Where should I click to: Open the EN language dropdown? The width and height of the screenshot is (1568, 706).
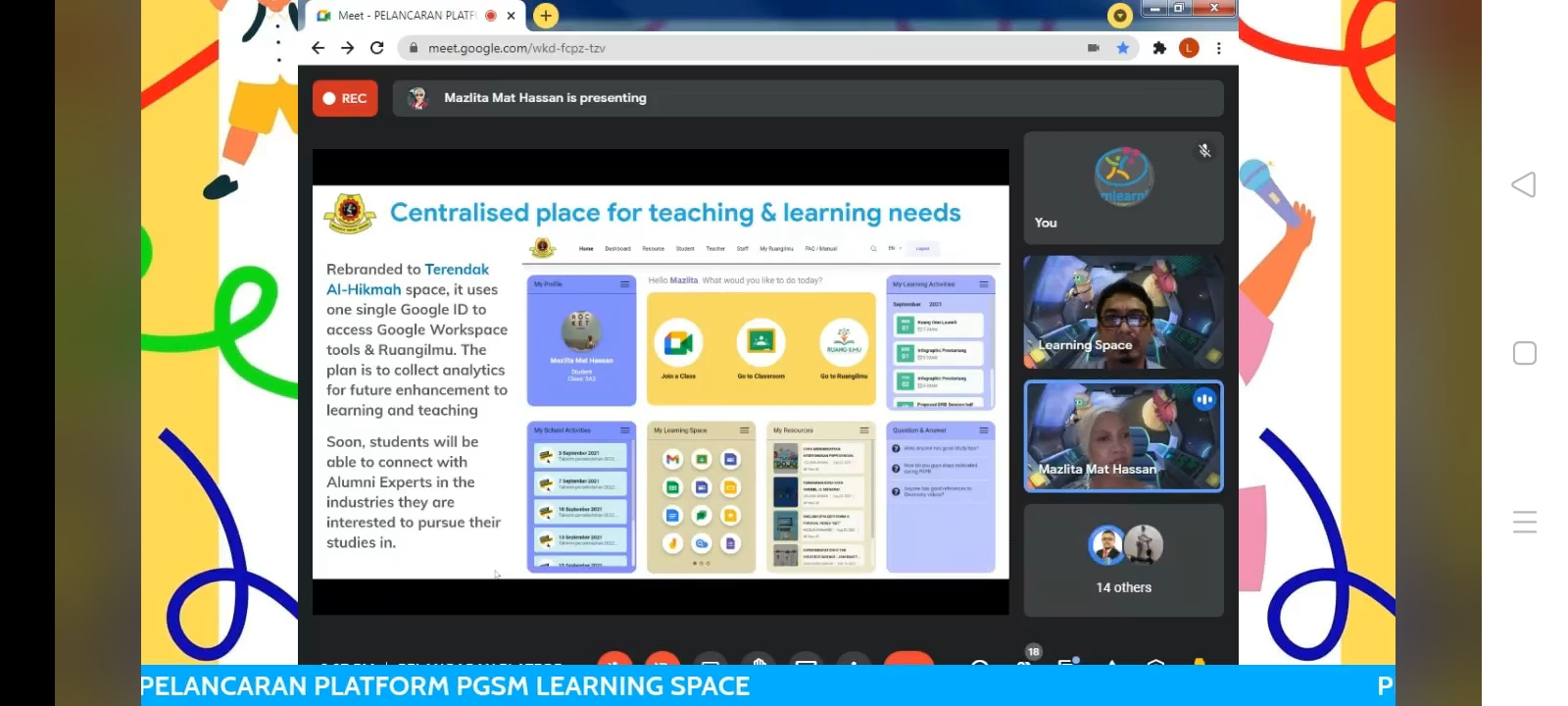(x=894, y=249)
